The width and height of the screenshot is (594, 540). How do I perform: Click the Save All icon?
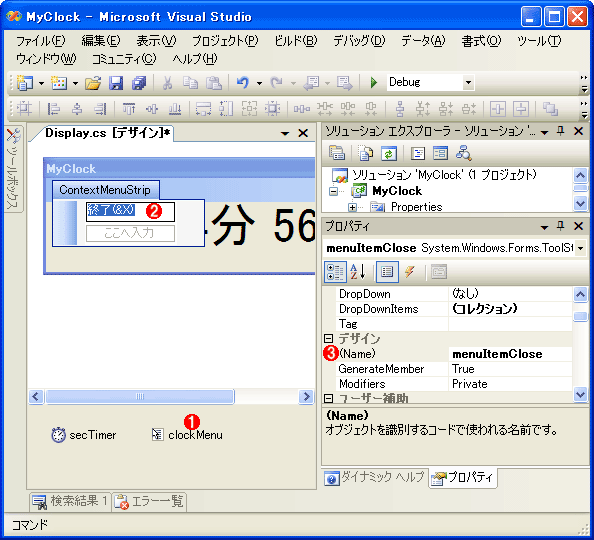tap(139, 83)
